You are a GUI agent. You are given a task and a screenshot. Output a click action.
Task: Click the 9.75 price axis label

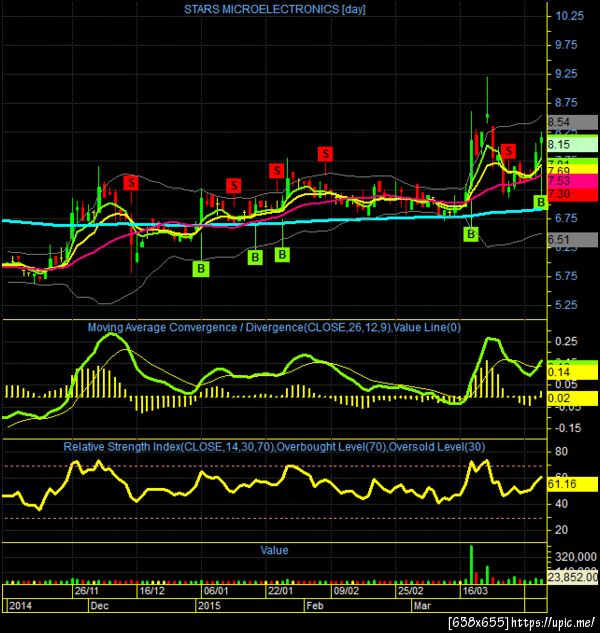coord(566,45)
